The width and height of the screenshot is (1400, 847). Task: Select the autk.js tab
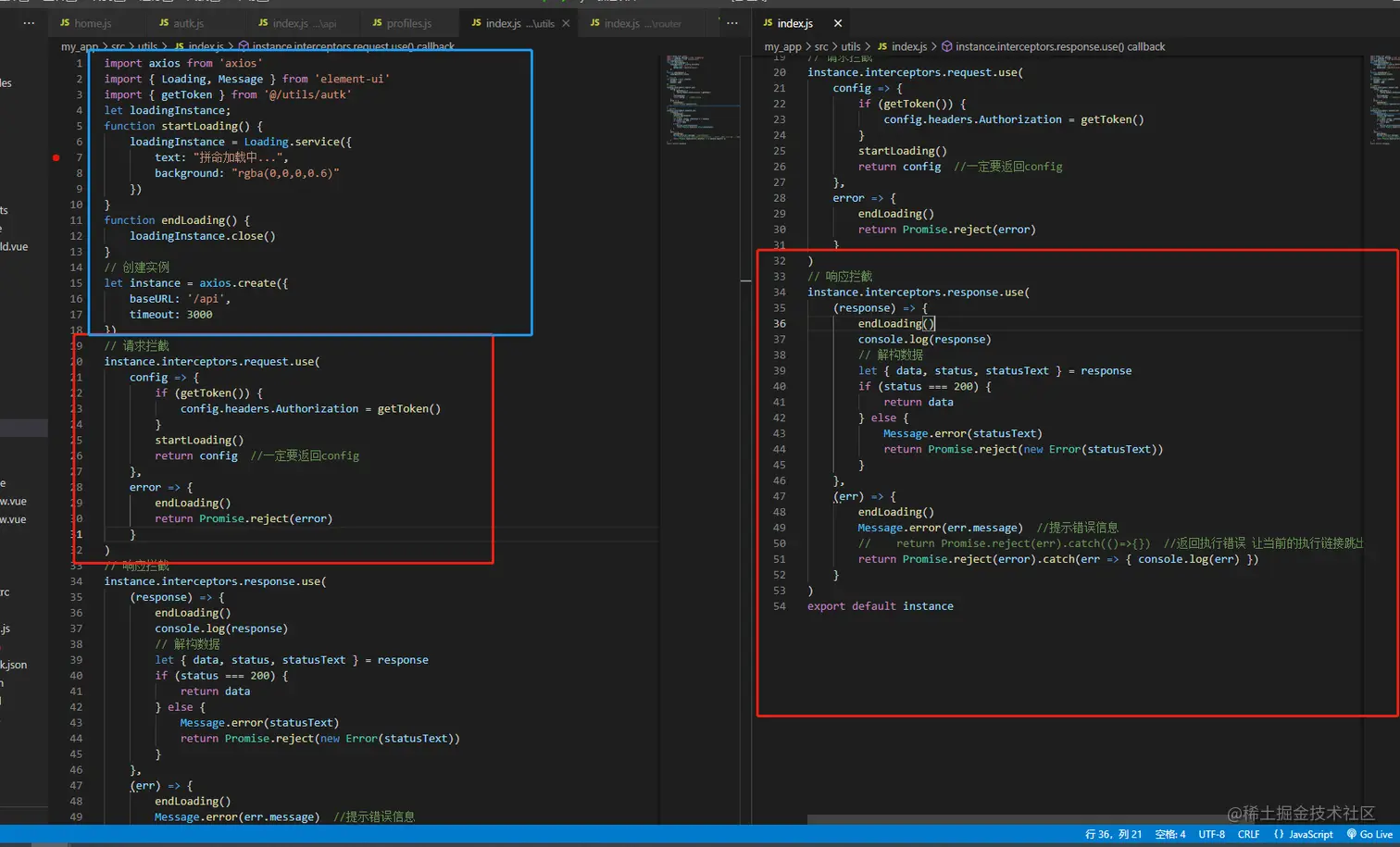(188, 23)
